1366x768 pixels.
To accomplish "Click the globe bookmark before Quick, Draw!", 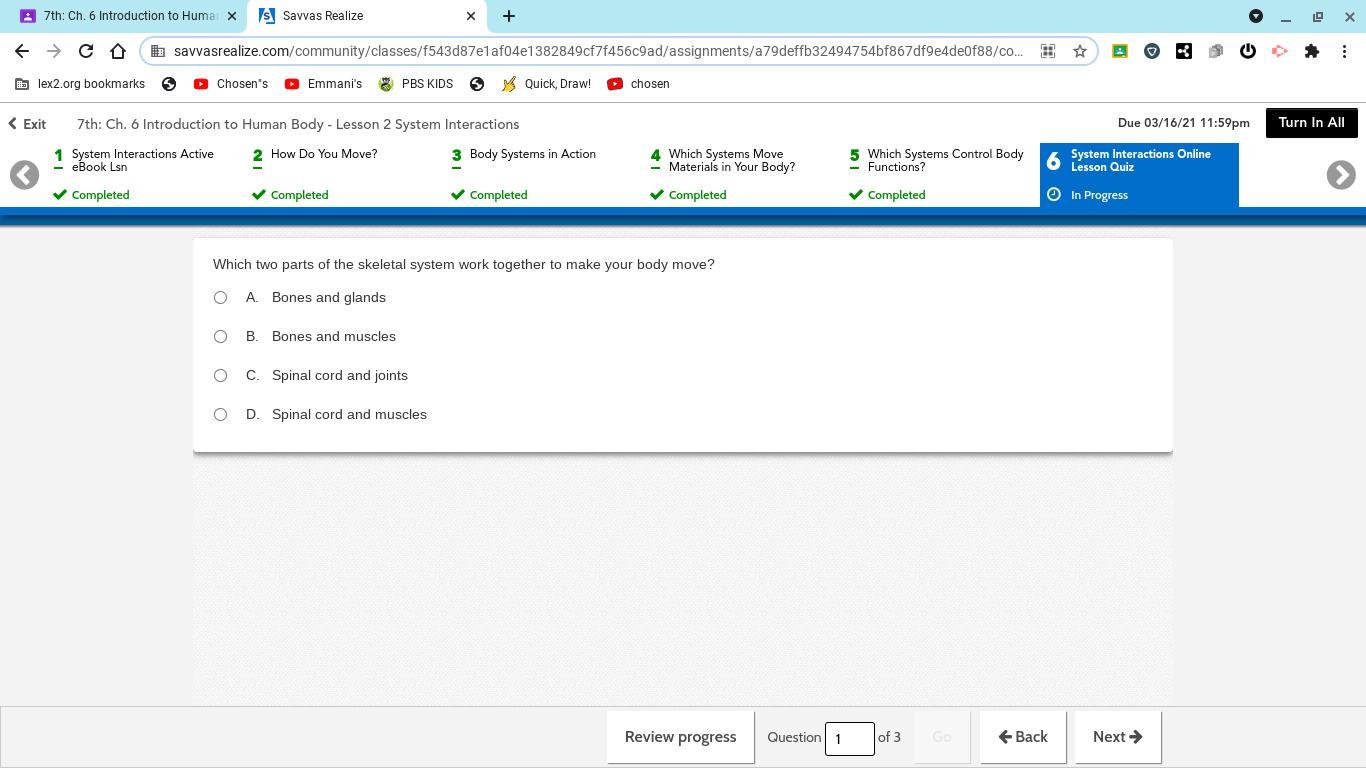I will coord(477,84).
